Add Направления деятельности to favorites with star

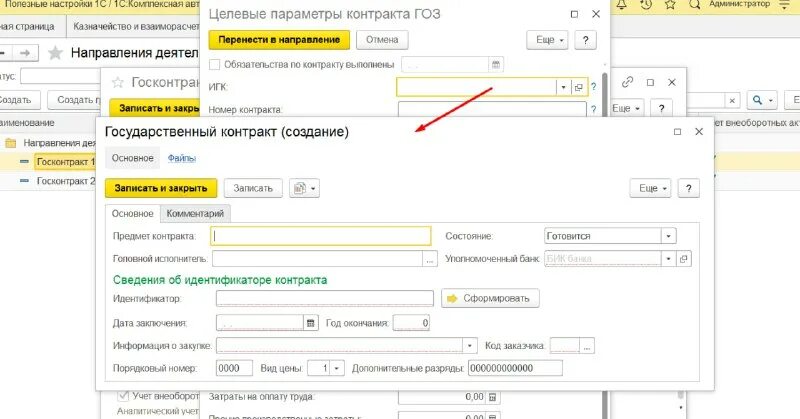pos(55,53)
